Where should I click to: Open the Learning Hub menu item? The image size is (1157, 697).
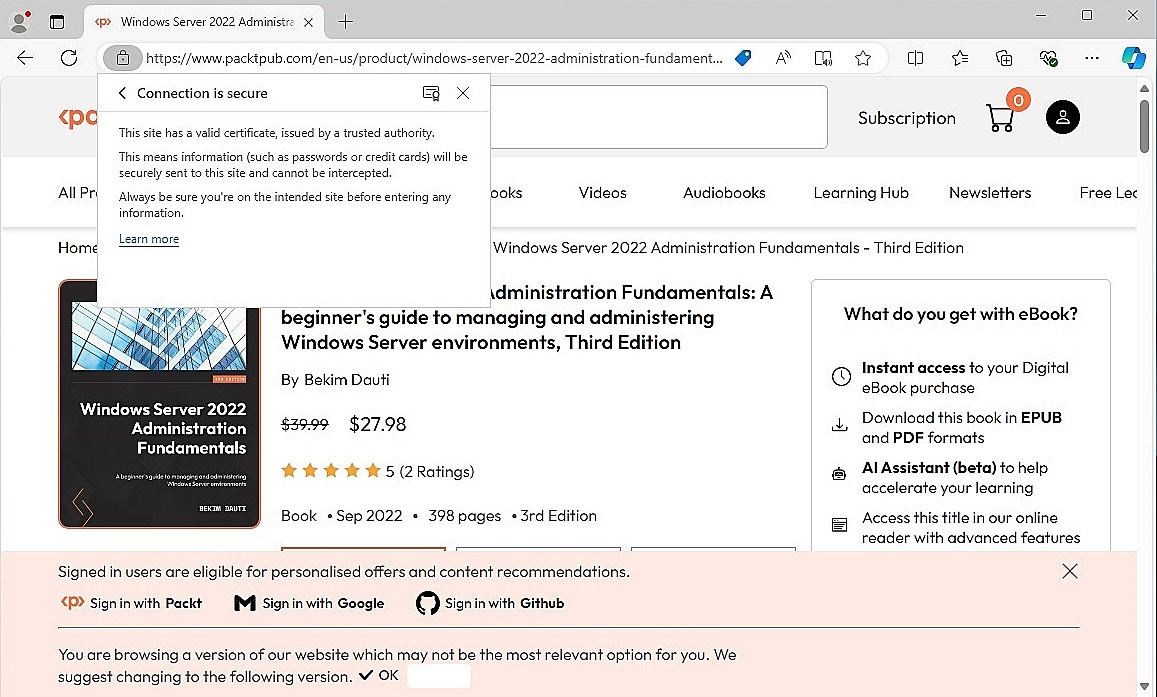pyautogui.click(x=861, y=193)
